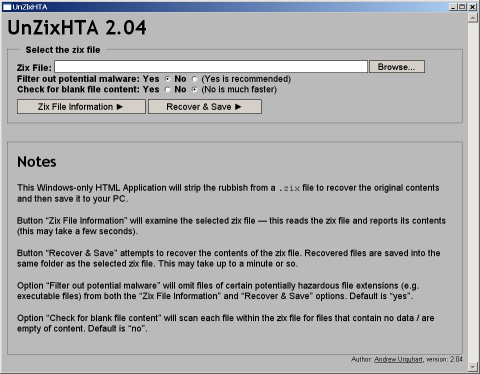Image resolution: width=480 pixels, height=374 pixels.
Task: Click the Zix File path input field
Action: coord(211,67)
